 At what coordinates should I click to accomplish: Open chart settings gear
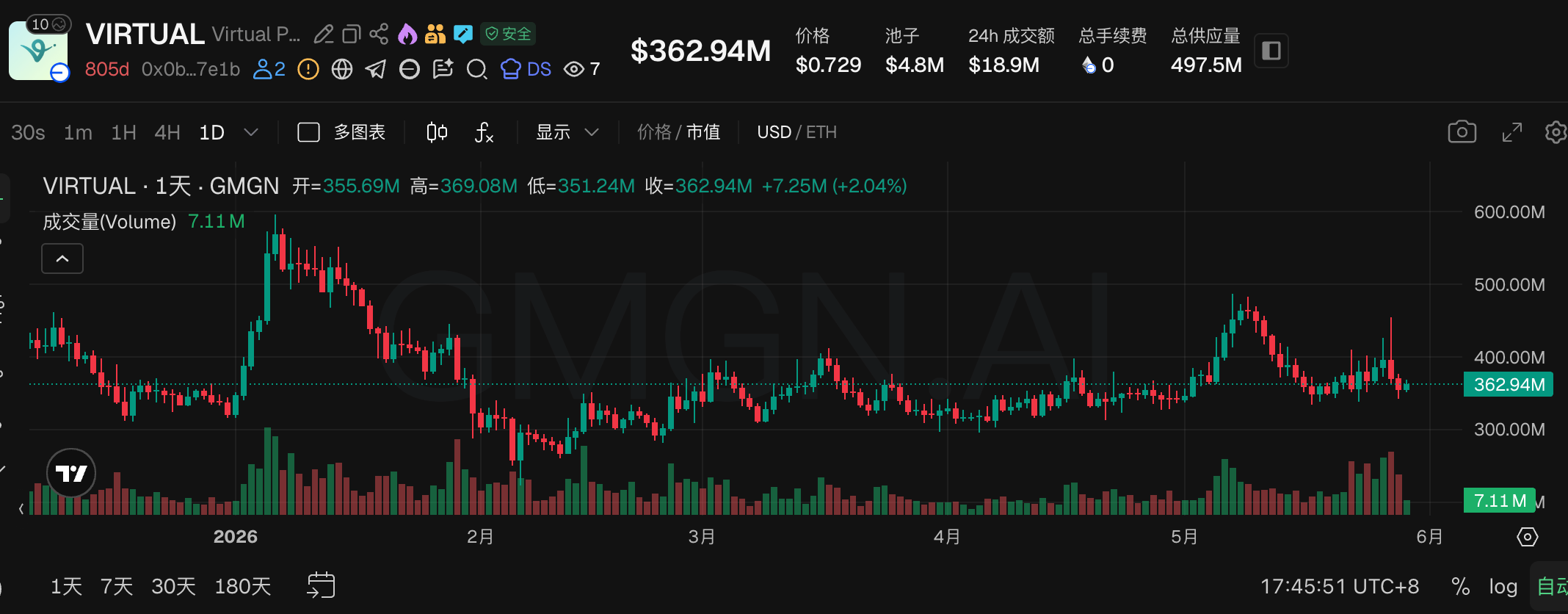(1556, 132)
